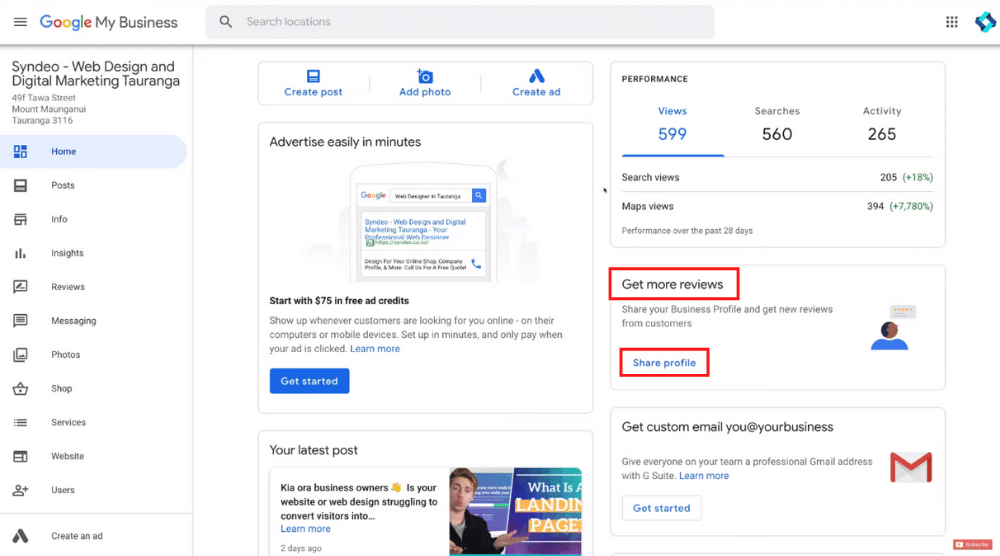Open the hamburger main menu
Viewport: 1000px width, 556px height.
tap(20, 22)
